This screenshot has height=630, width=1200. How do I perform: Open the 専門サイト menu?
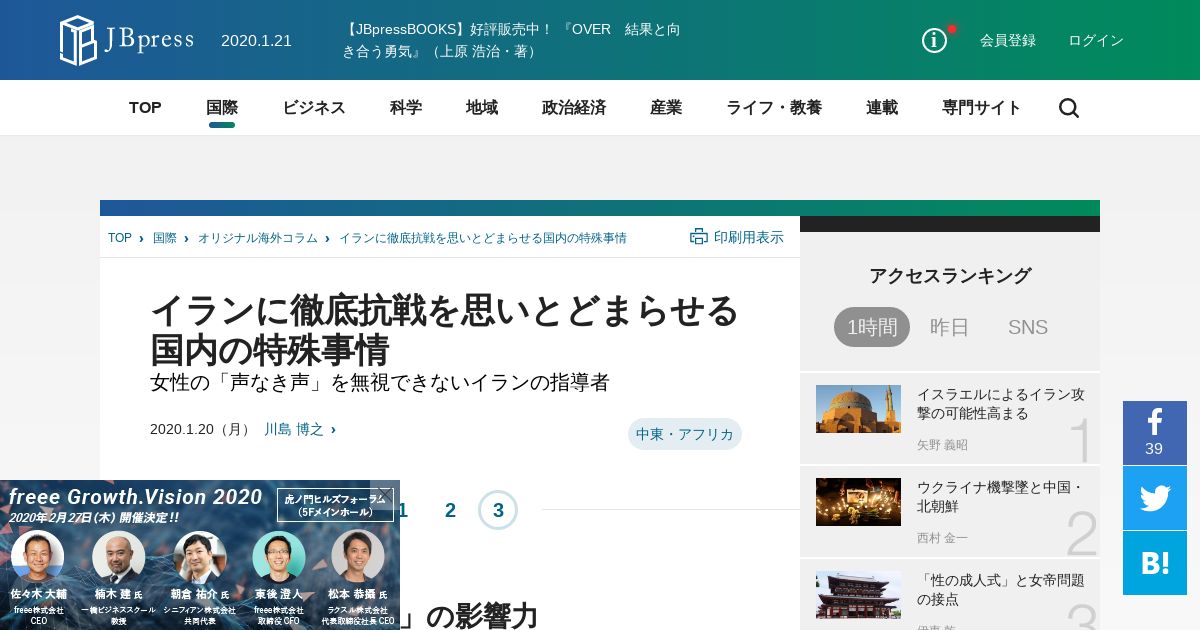(982, 108)
